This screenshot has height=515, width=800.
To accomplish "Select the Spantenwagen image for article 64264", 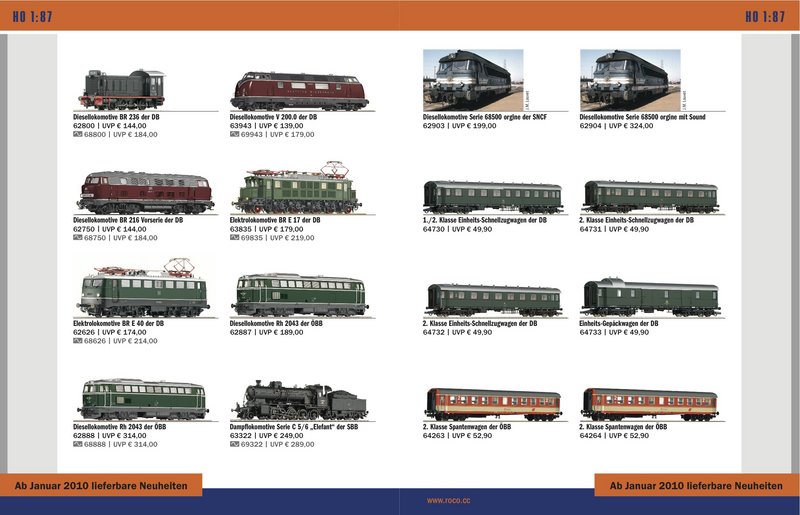I will click(650, 404).
